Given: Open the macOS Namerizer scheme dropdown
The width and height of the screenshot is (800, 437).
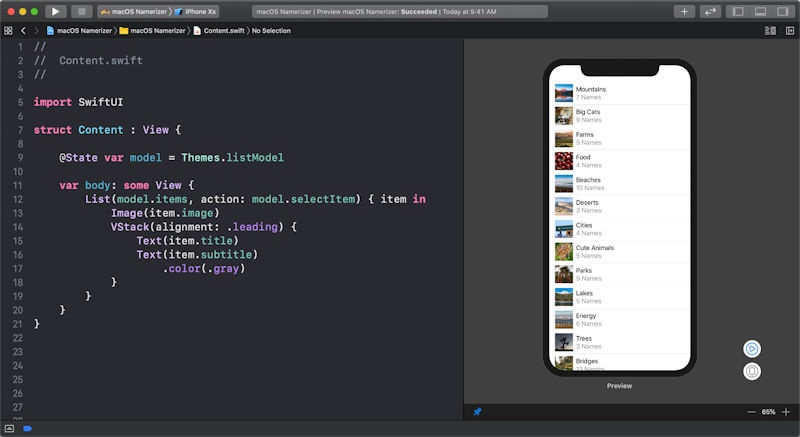Looking at the screenshot, I should pyautogui.click(x=132, y=12).
